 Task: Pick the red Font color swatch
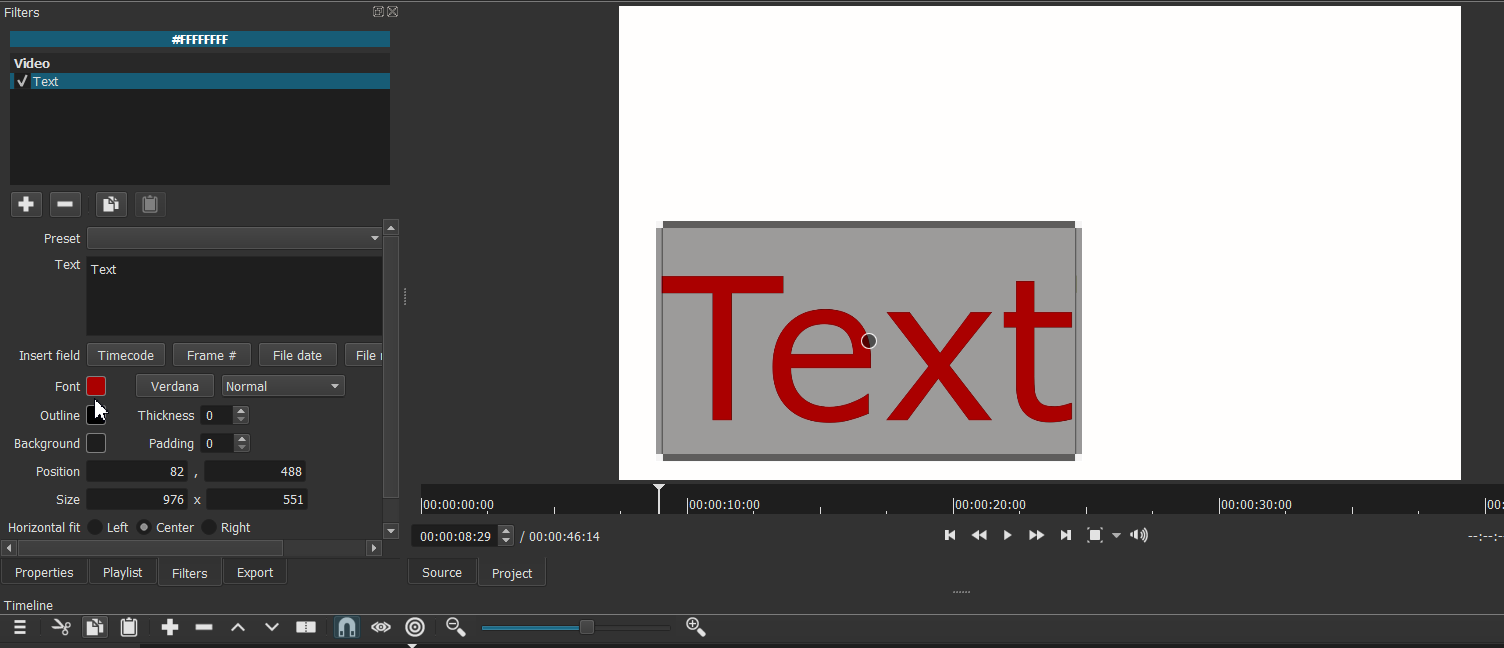[x=96, y=386]
